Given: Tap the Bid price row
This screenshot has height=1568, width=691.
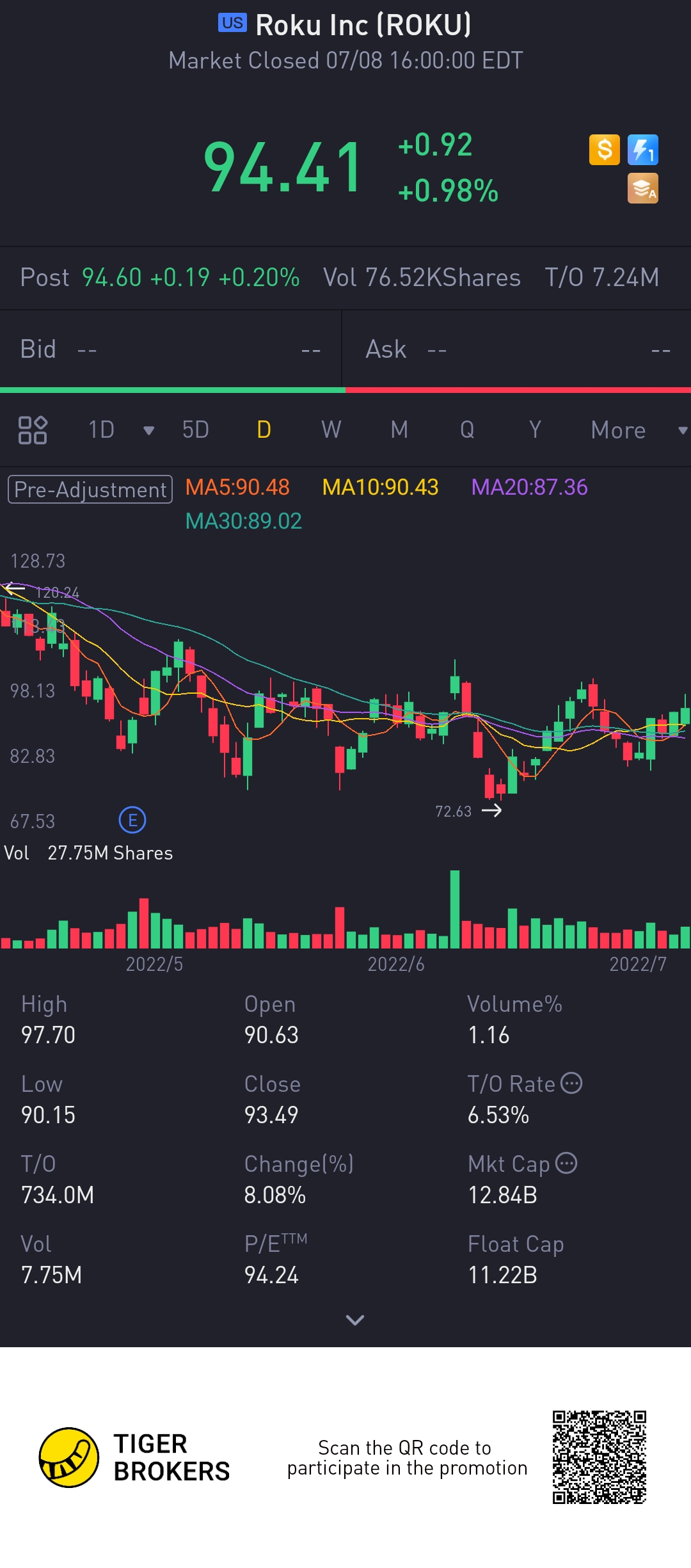Looking at the screenshot, I should 171,349.
